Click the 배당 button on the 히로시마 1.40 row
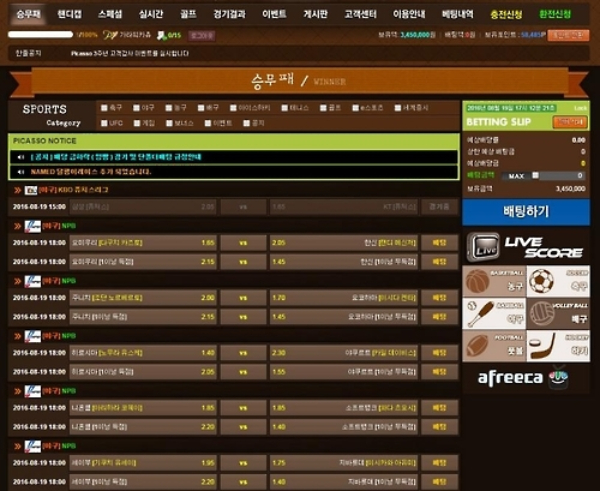Viewport: 600px width, 491px height. coord(439,353)
